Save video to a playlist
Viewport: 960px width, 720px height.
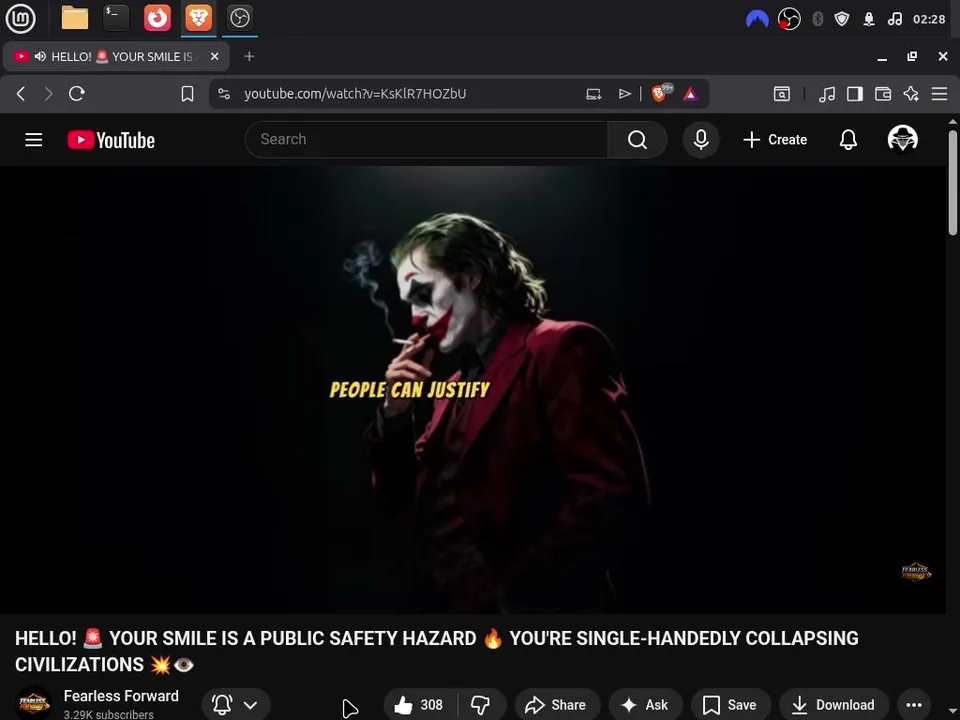[730, 705]
